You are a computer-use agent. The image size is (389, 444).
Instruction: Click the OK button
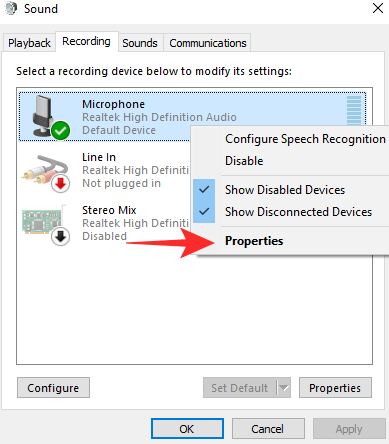click(x=187, y=429)
